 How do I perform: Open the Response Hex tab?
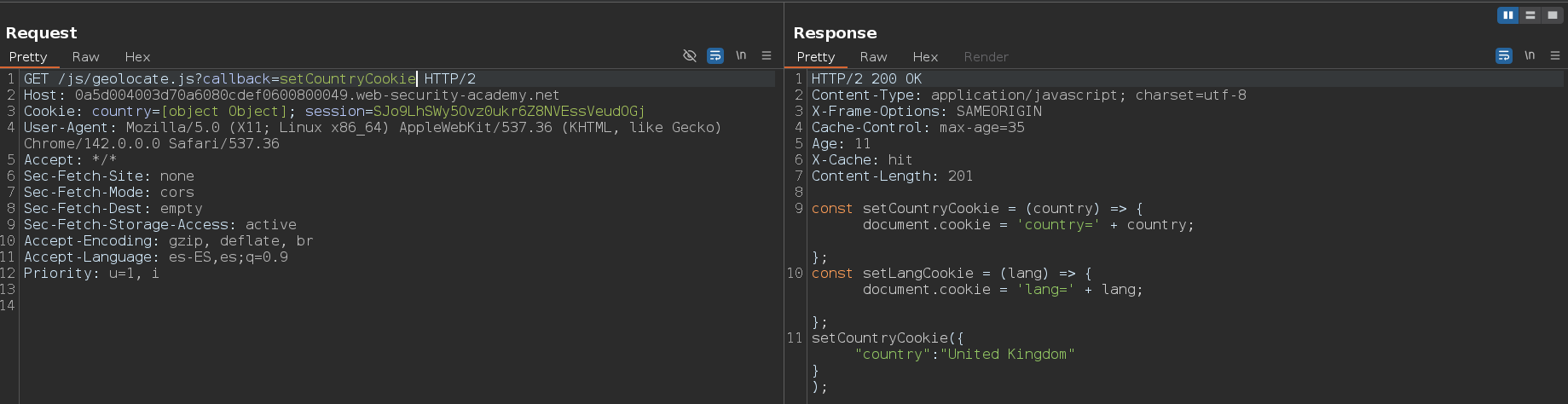tap(925, 57)
